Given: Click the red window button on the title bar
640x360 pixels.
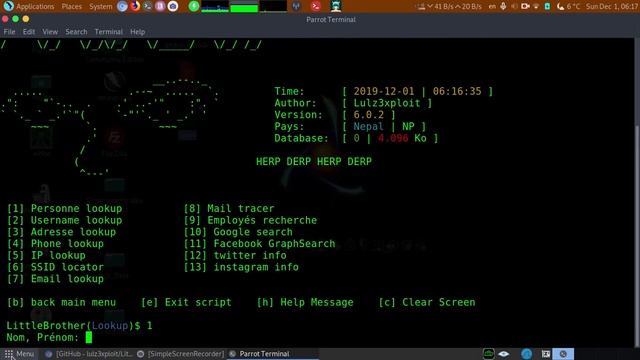Looking at the screenshot, I should 5,19.
